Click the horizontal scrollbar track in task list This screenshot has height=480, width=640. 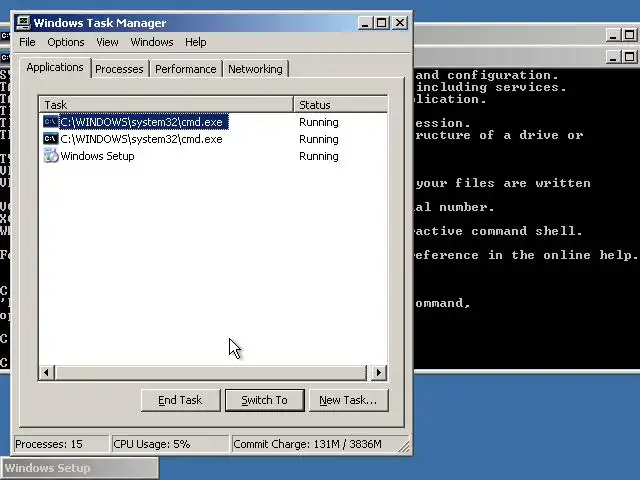(x=211, y=372)
